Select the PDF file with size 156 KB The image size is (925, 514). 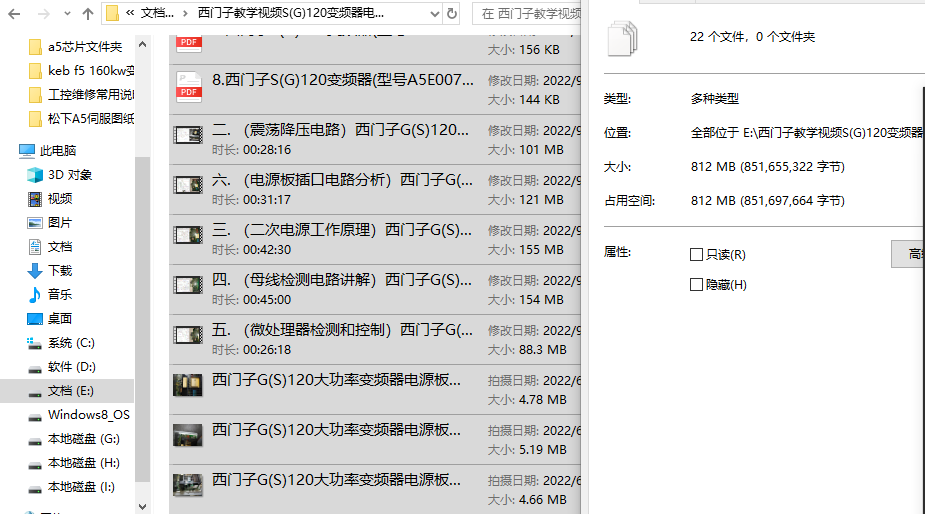click(x=375, y=50)
